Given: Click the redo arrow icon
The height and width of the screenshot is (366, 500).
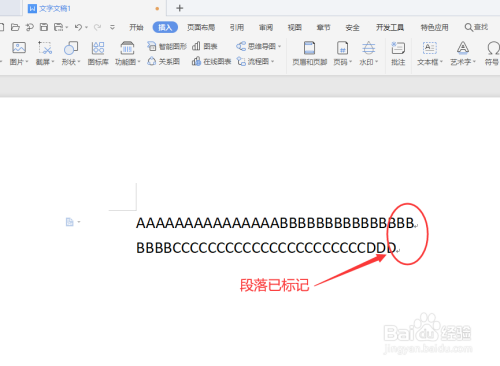Looking at the screenshot, I should point(97,27).
